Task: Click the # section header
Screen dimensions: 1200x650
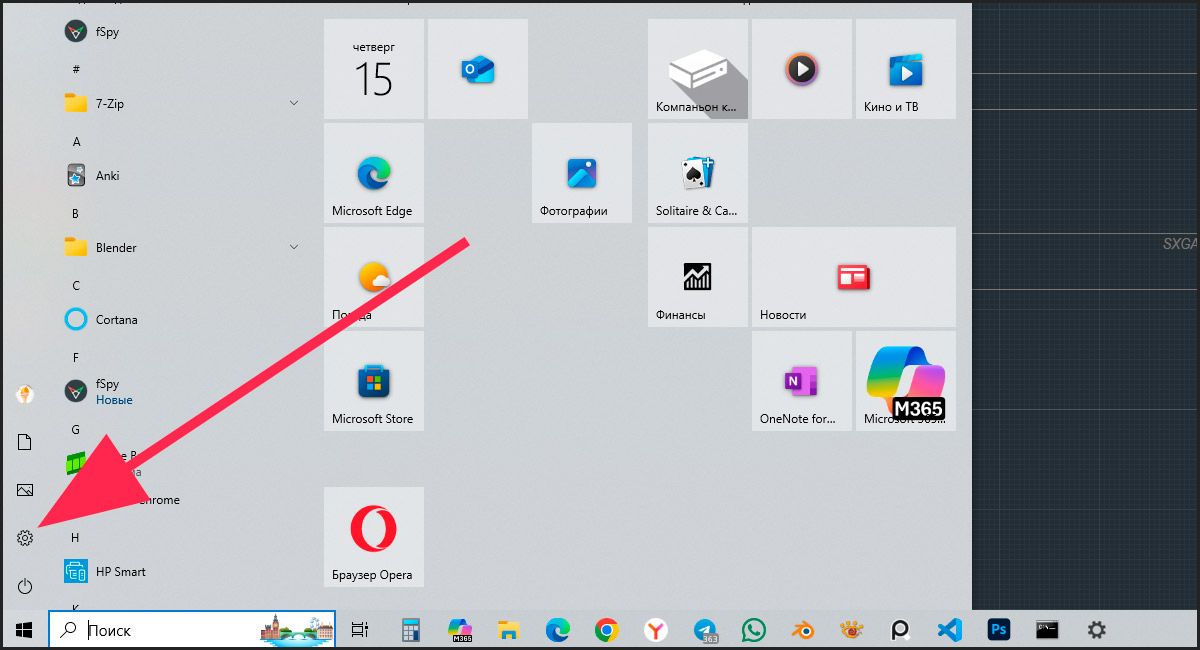Action: [76, 69]
